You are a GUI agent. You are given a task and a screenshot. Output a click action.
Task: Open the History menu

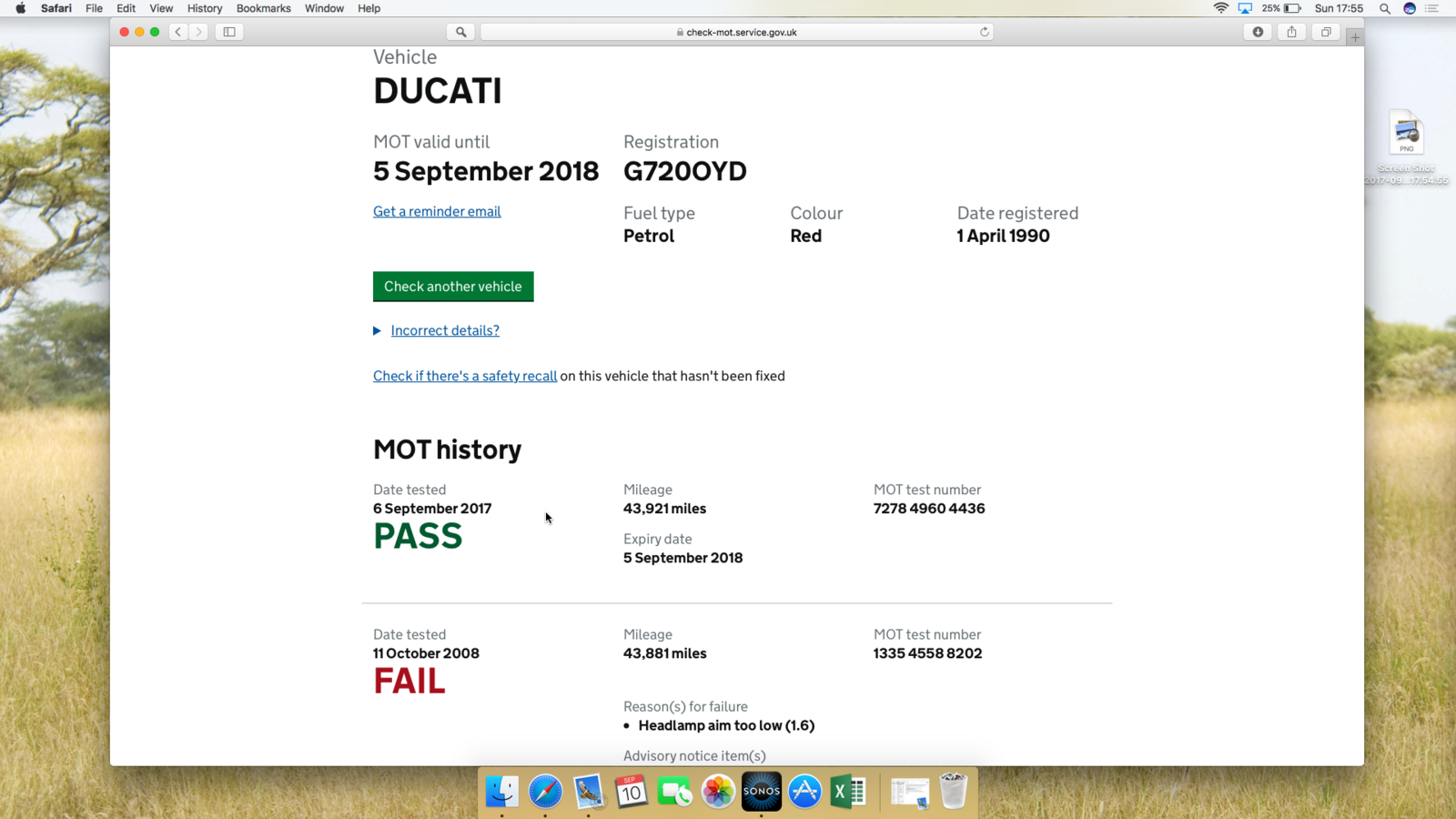204,8
